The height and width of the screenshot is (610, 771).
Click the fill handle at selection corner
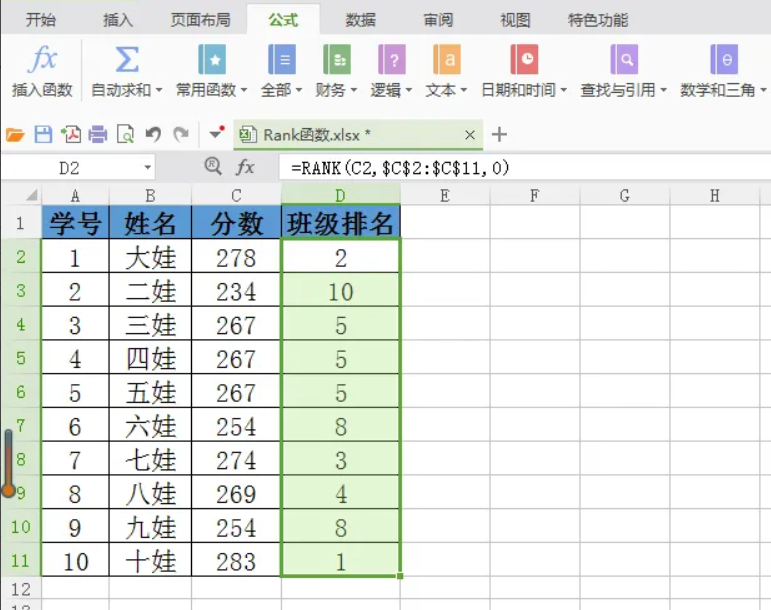tap(400, 576)
